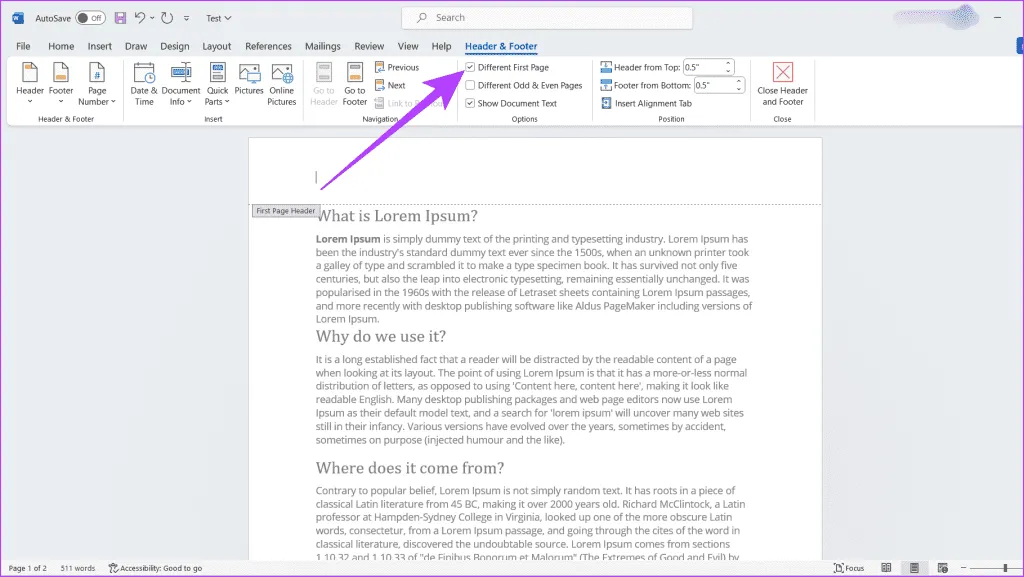The image size is (1024, 577).
Task: Uncheck Show Document Text checkbox
Action: (x=471, y=103)
